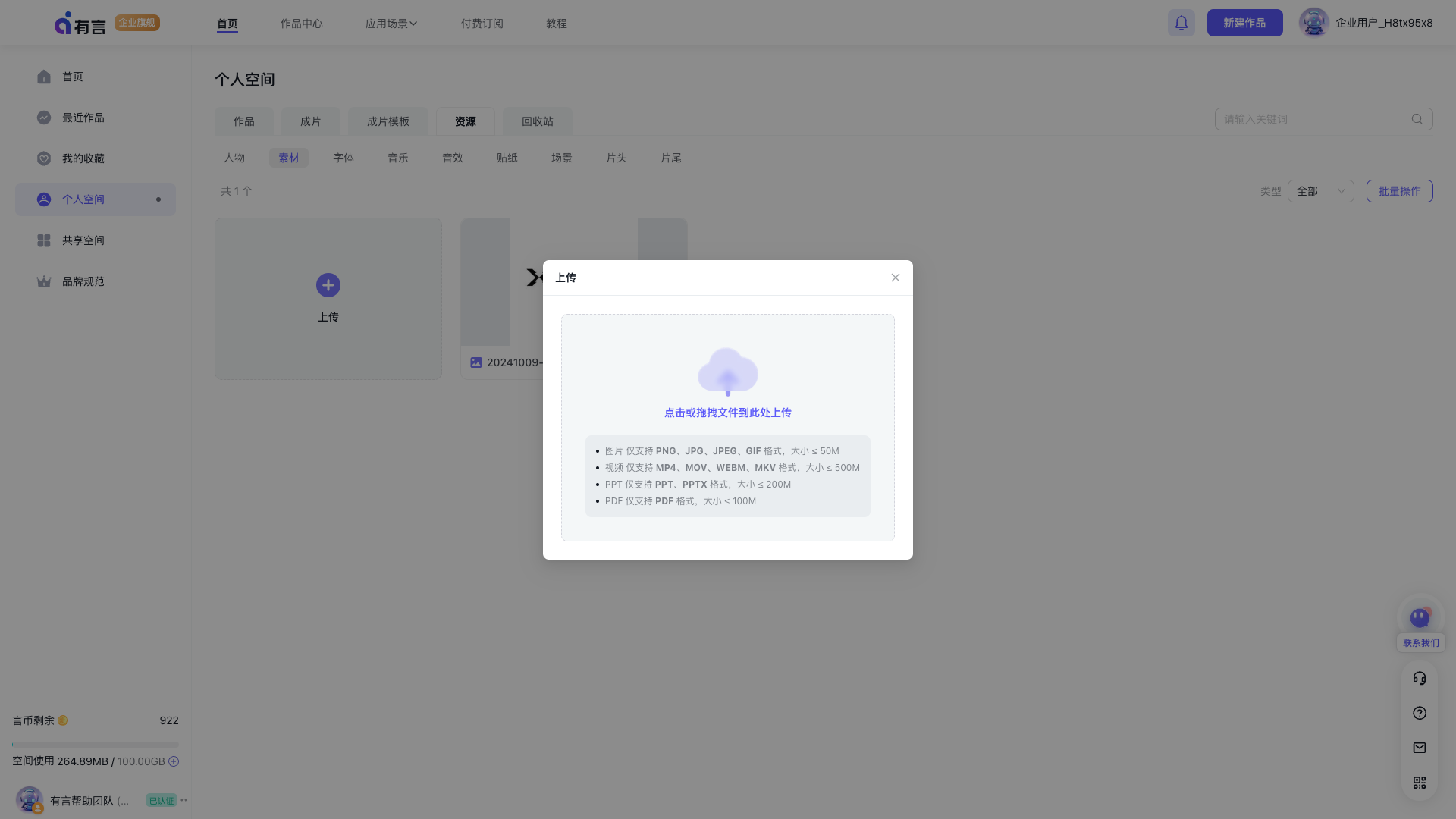This screenshot has width=1456, height=819.
Task: Click the 有言帮助团队 avatar
Action: pyautogui.click(x=30, y=800)
